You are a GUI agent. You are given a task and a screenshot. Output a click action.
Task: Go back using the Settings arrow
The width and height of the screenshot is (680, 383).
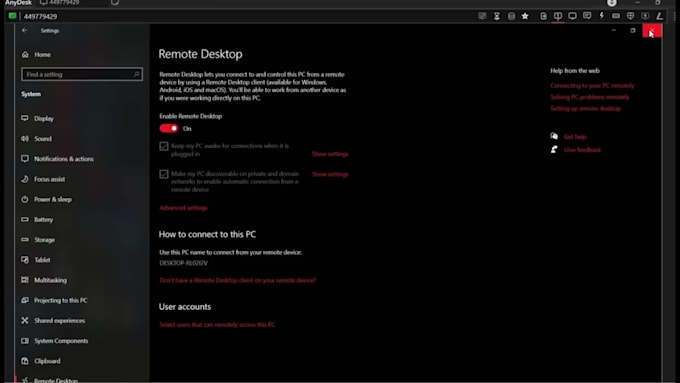coord(24,30)
